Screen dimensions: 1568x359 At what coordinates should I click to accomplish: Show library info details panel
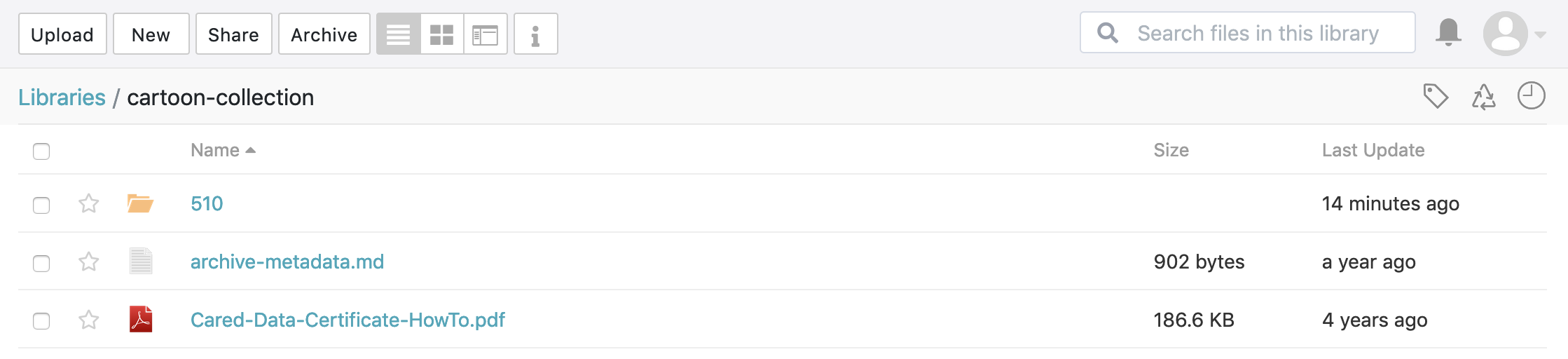pos(535,34)
